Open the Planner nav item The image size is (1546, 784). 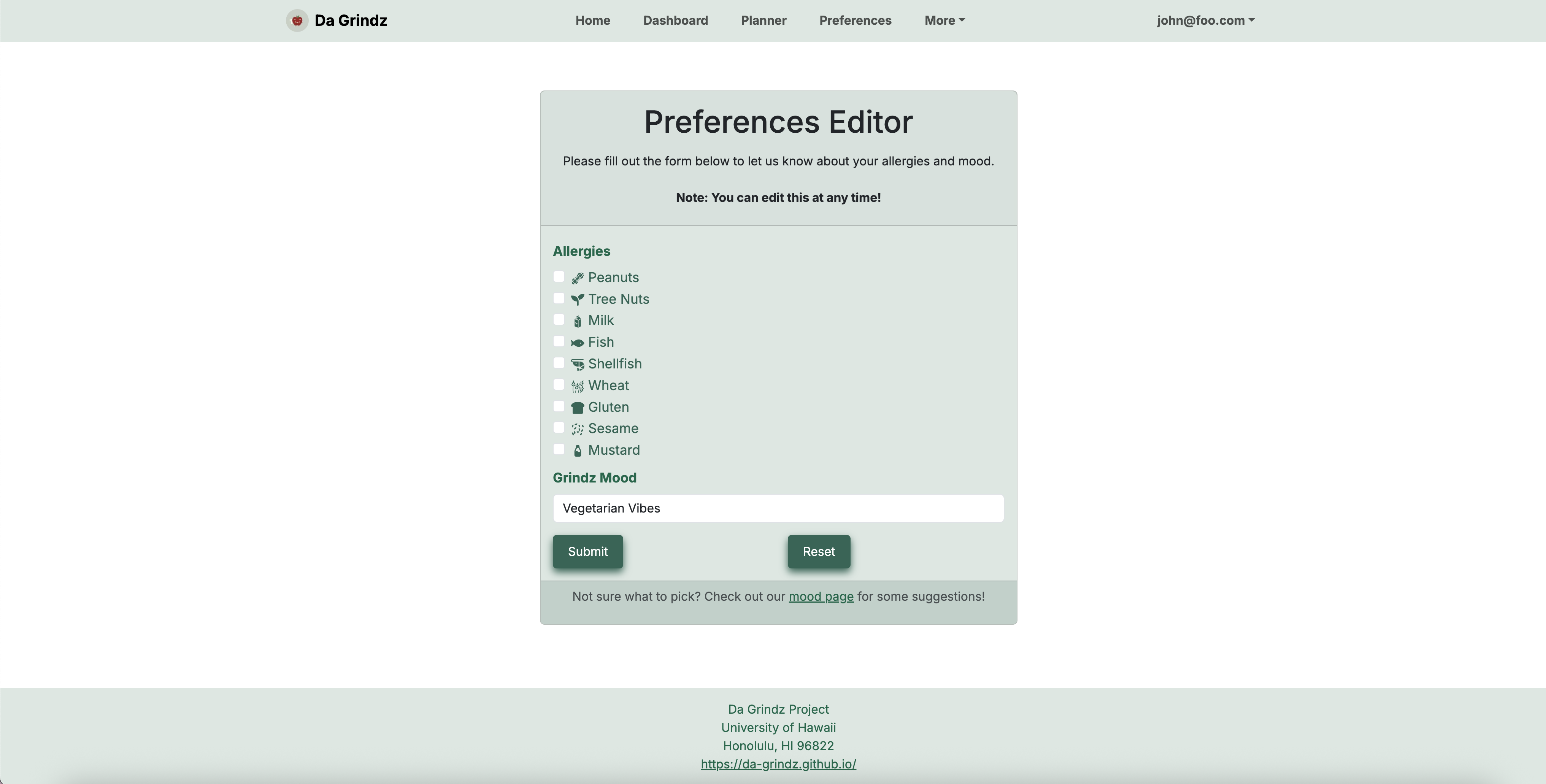pos(763,21)
